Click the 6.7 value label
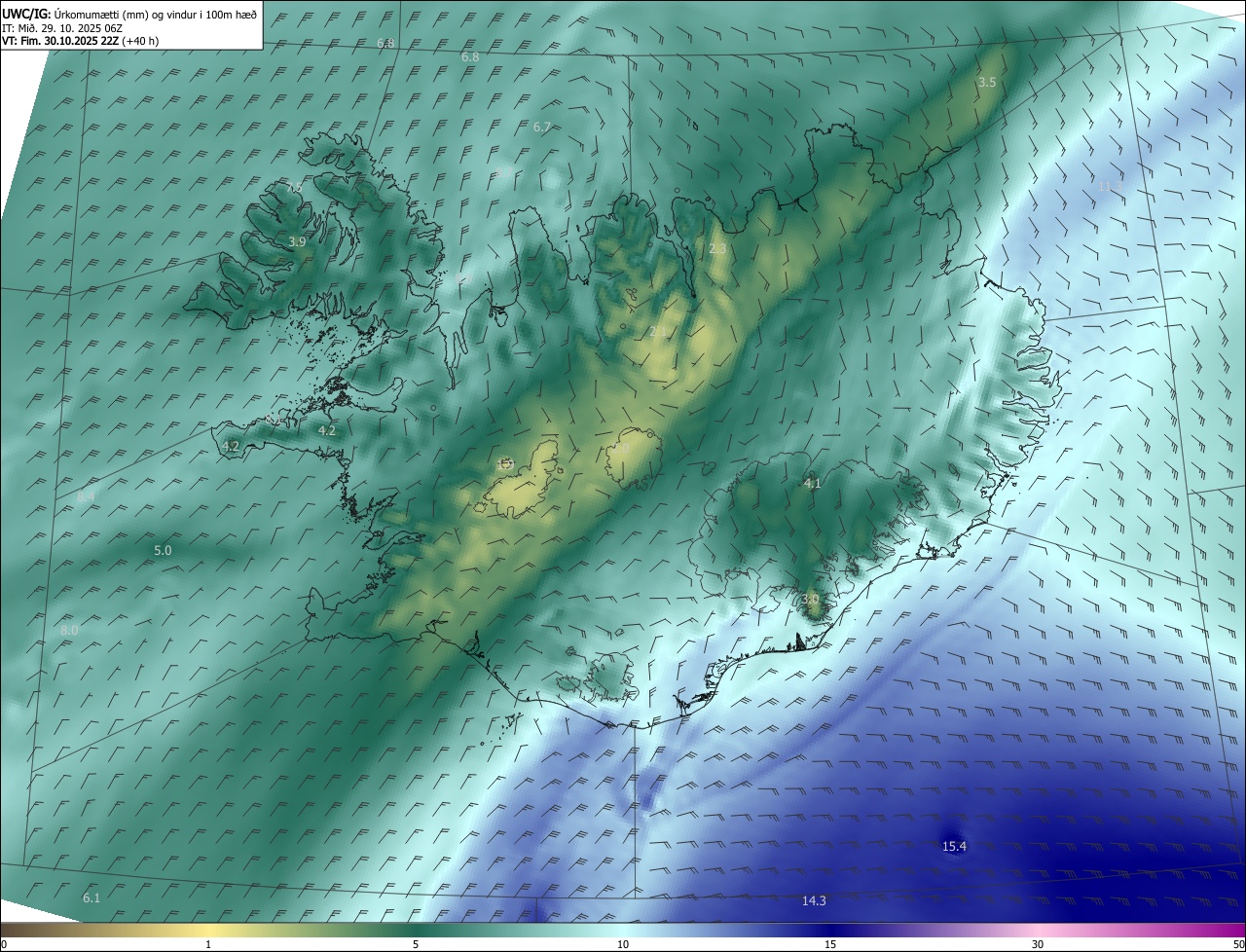1246x952 pixels. click(x=542, y=128)
